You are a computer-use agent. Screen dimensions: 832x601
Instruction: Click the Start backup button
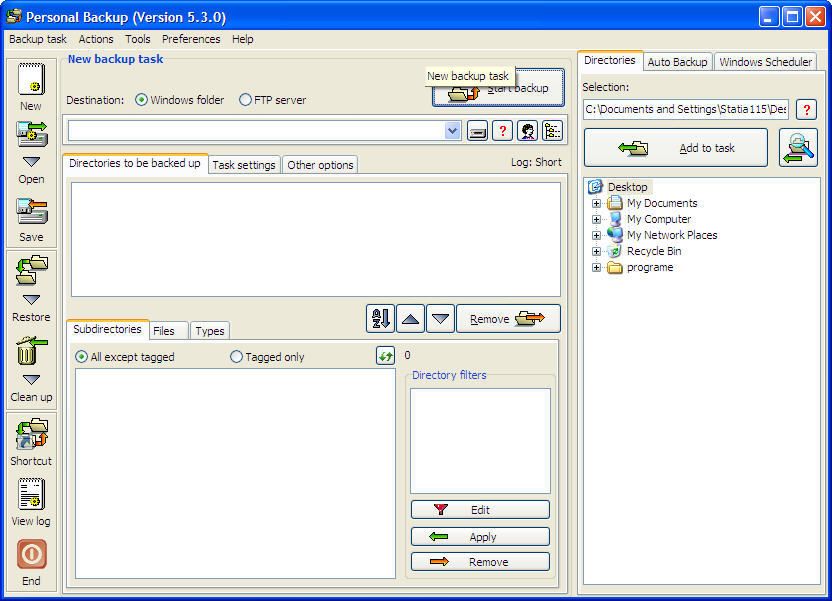point(498,88)
